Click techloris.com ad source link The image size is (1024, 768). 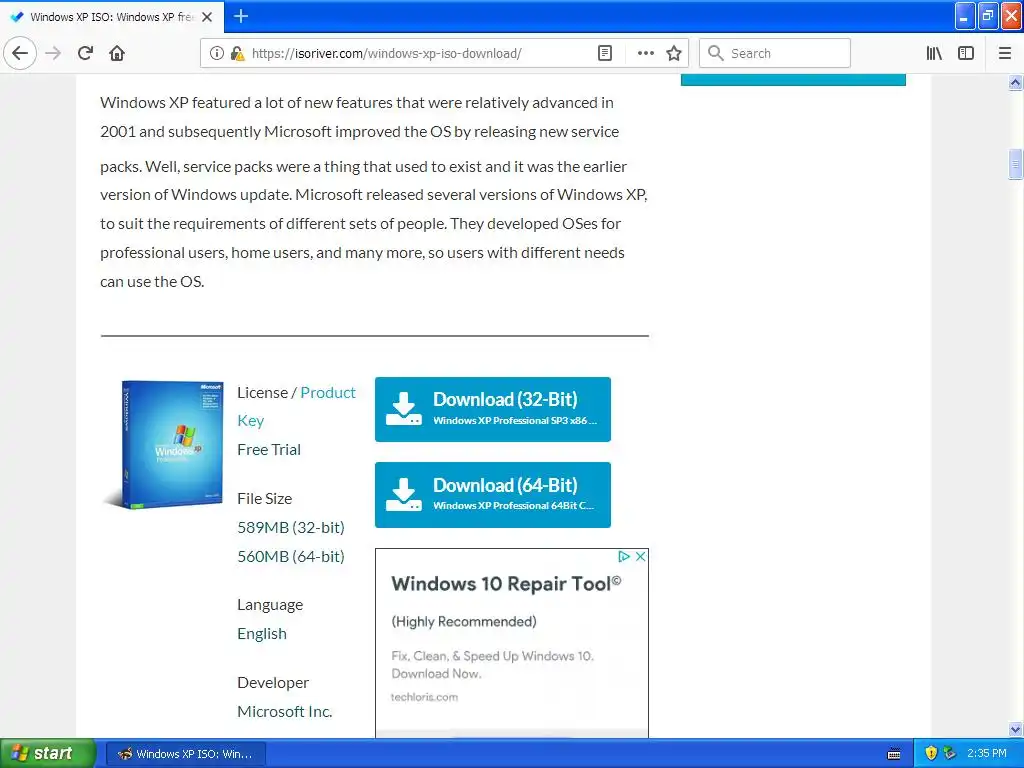424,697
